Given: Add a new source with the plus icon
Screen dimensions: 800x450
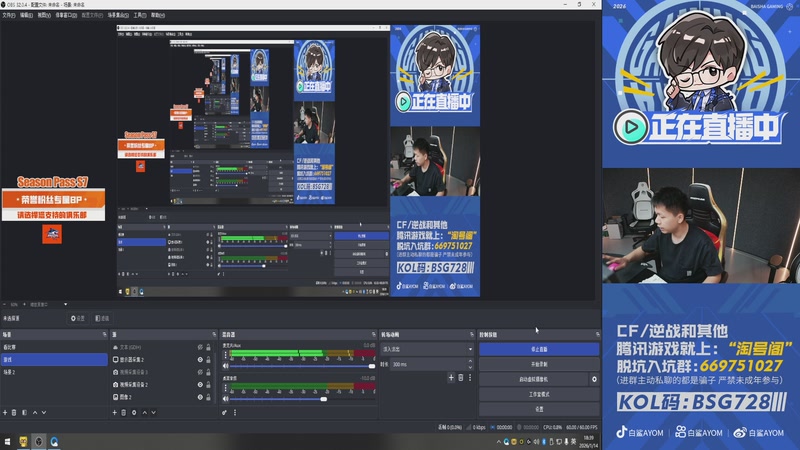Looking at the screenshot, I should (x=114, y=412).
